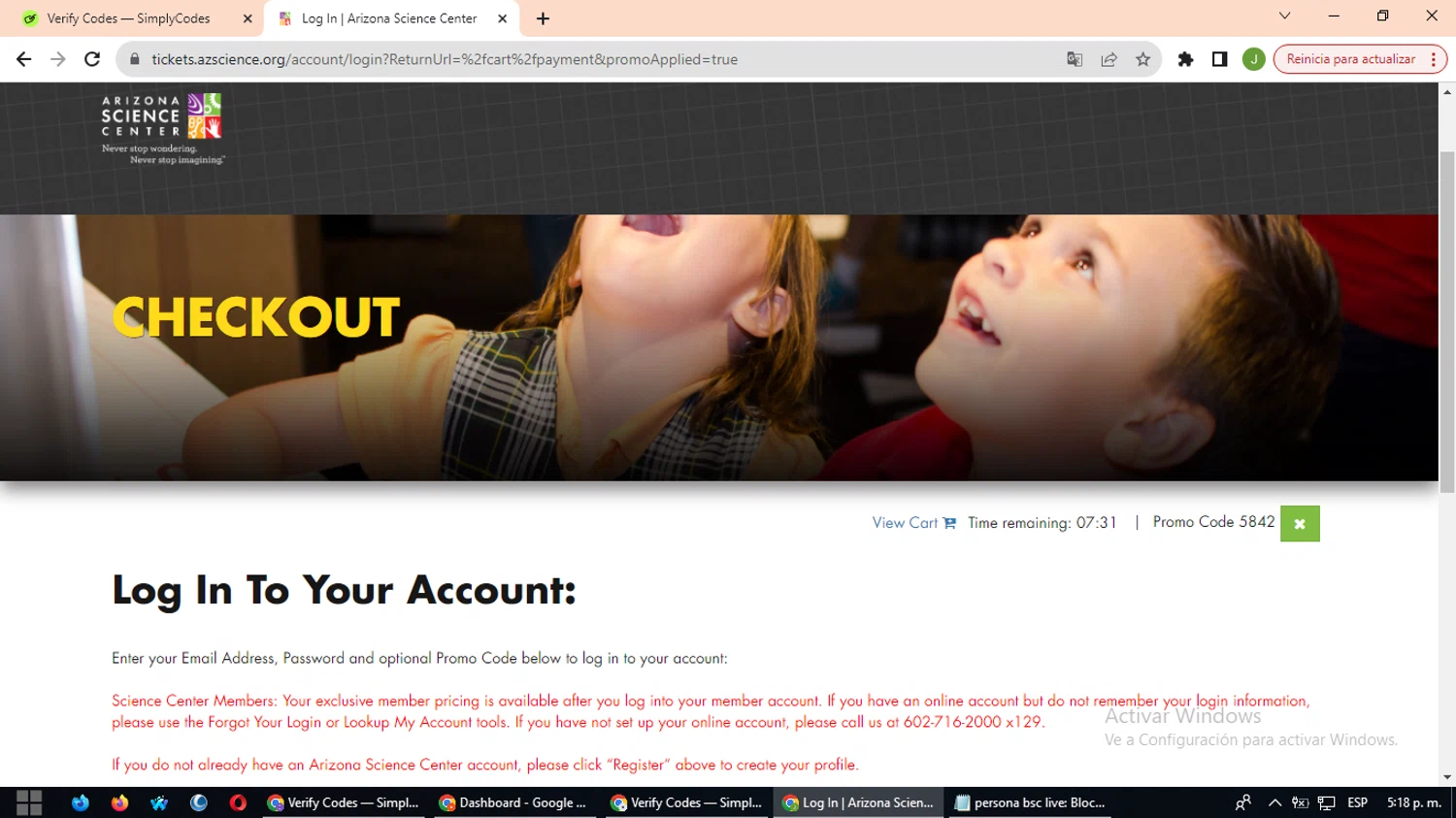Screen dimensions: 1456x818
Task: Click the scrollbar down arrow
Action: coord(1447,777)
